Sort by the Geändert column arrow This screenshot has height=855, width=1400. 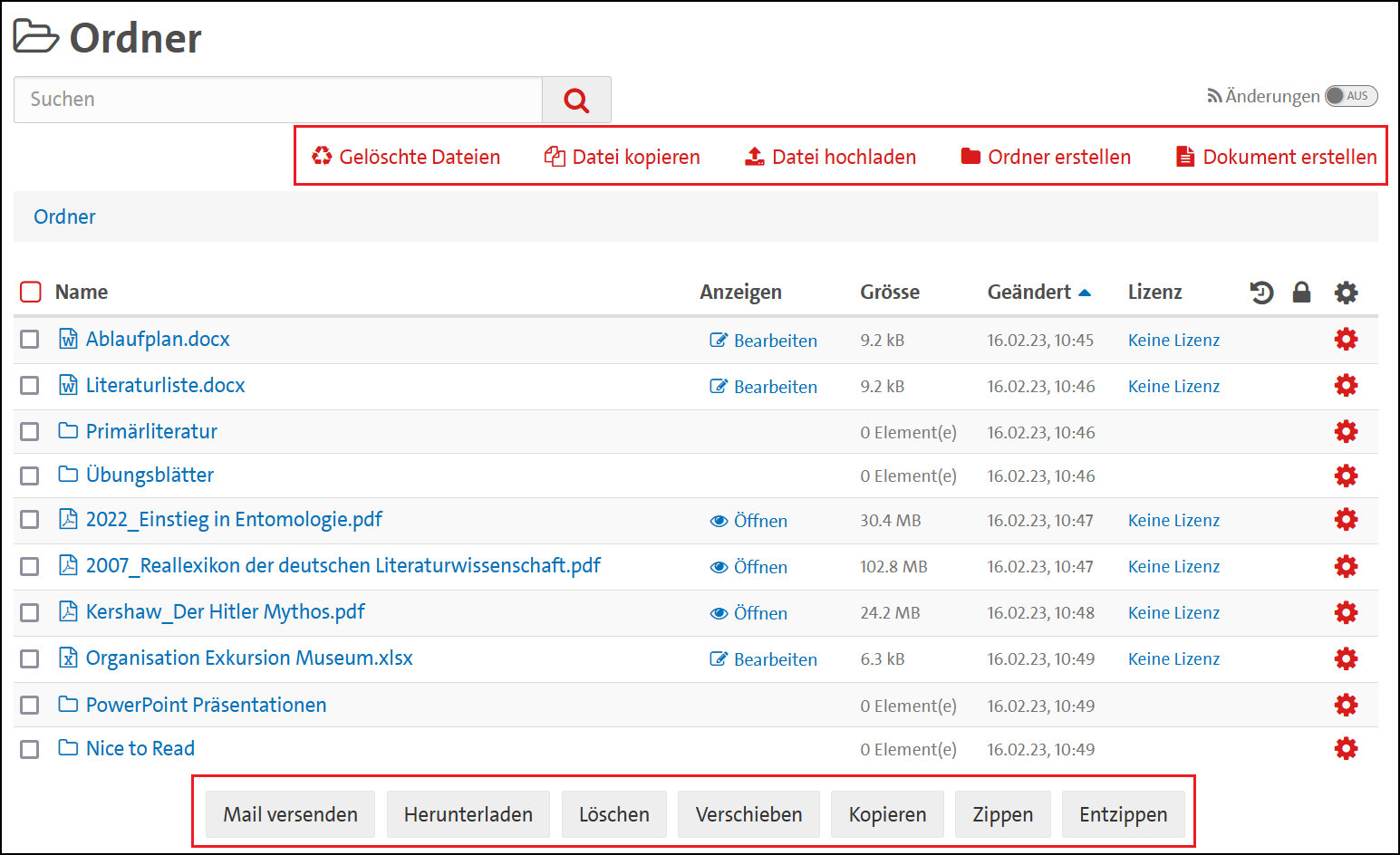(x=1085, y=293)
